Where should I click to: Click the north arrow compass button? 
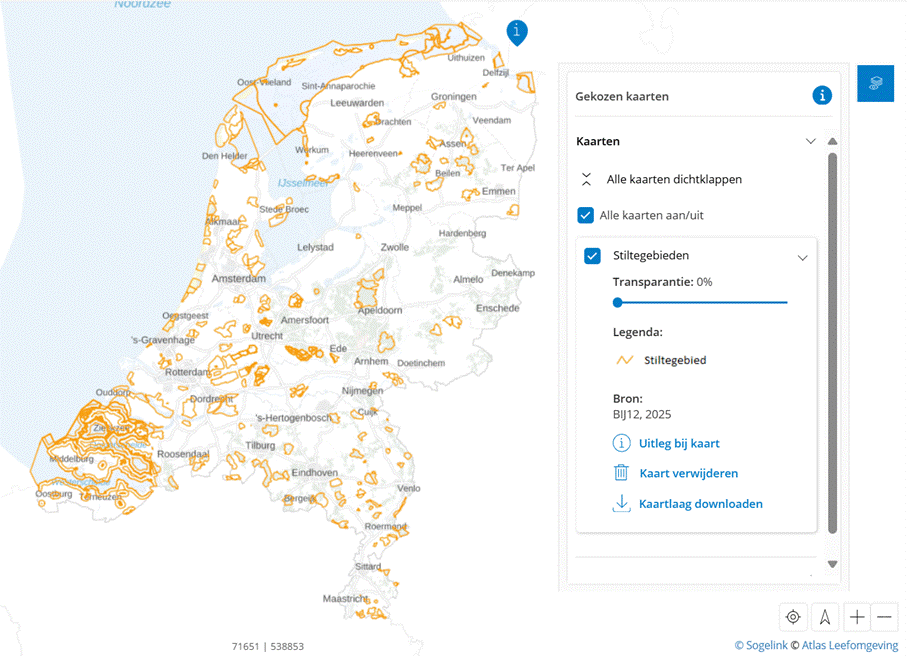[x=825, y=617]
